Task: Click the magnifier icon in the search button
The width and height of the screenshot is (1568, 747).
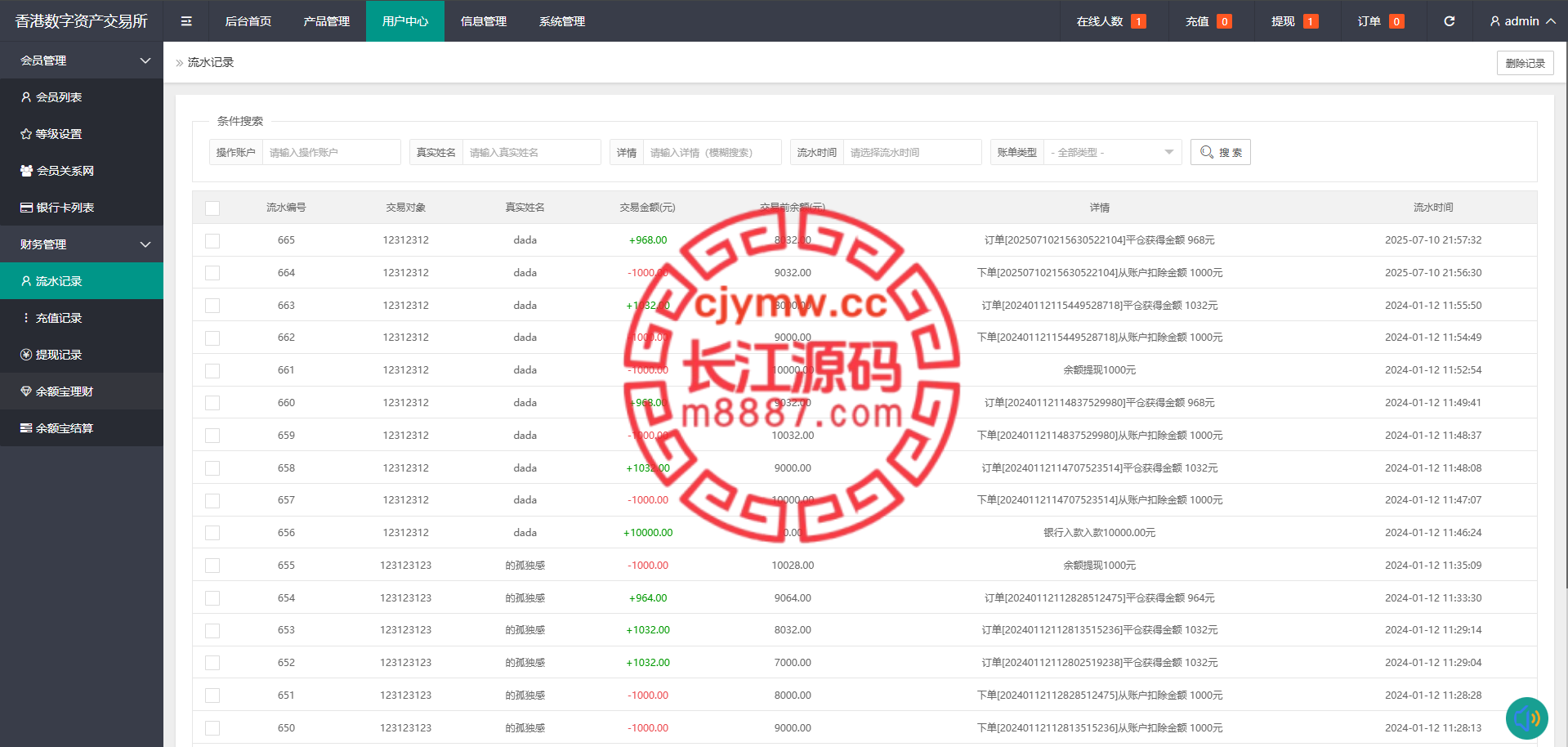Action: (1207, 152)
